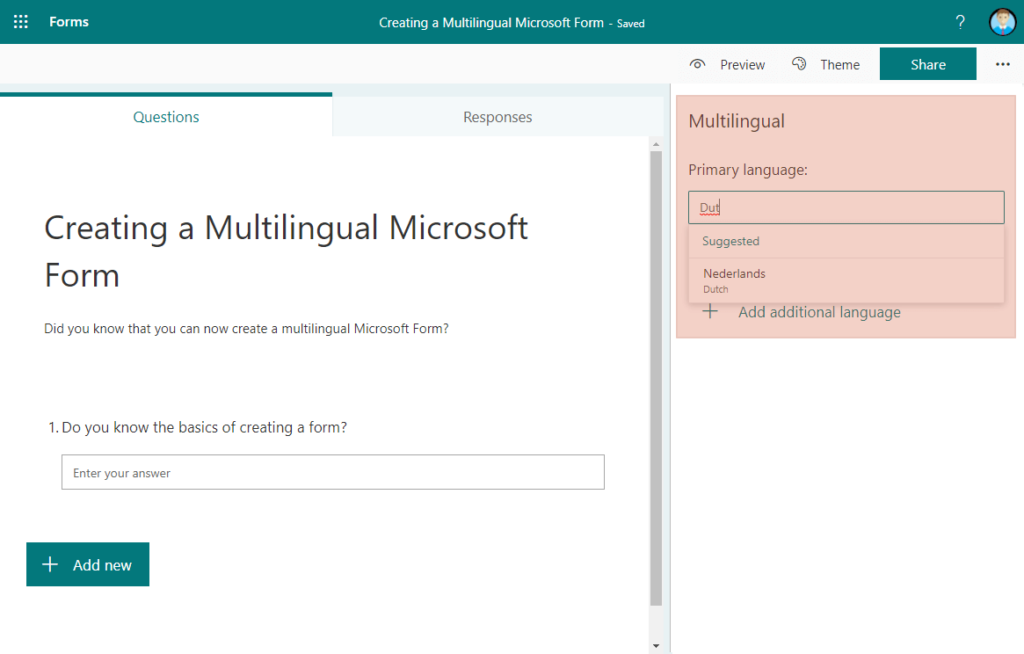The width and height of the screenshot is (1024, 654).
Task: Click the Preview eye icon
Action: (697, 64)
